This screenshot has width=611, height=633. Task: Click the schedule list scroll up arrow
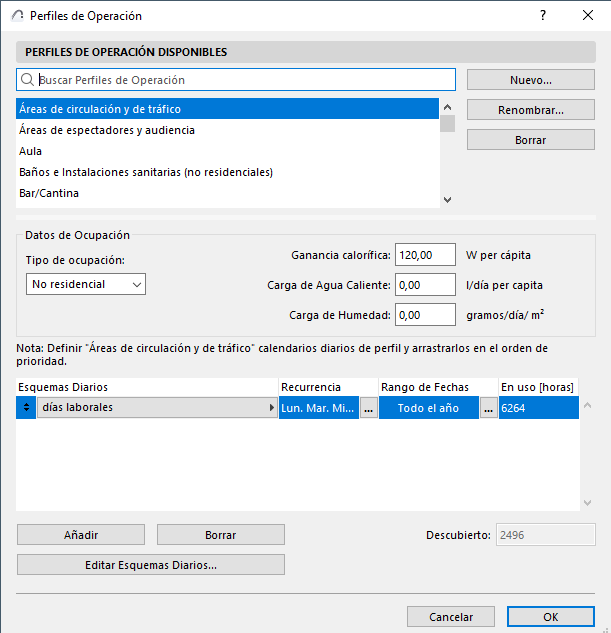coord(588,405)
